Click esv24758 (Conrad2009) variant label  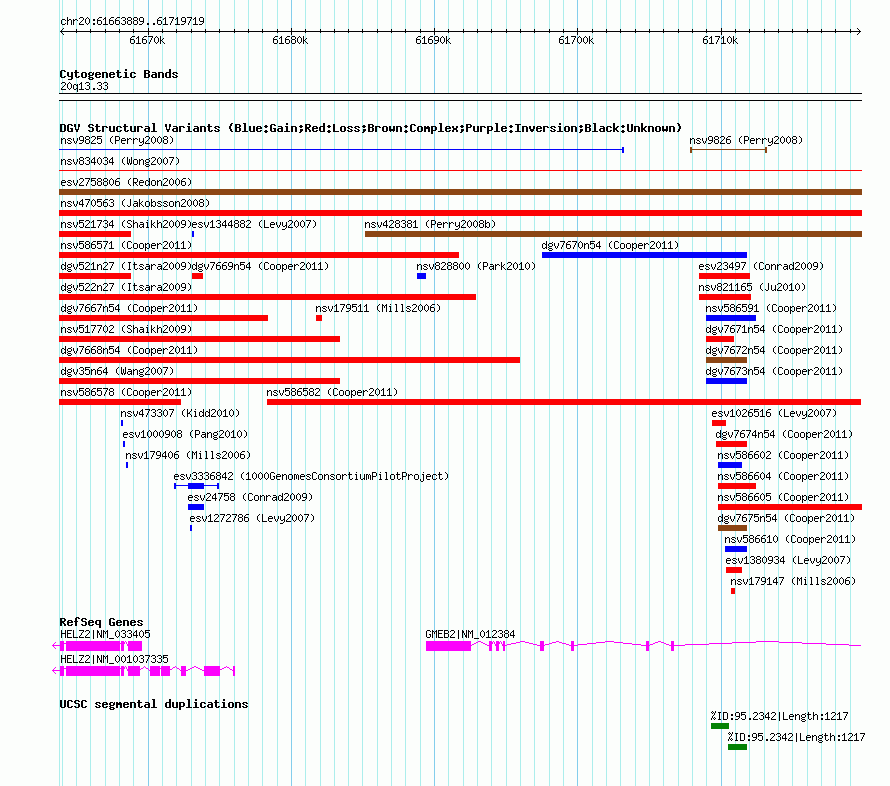coord(250,497)
